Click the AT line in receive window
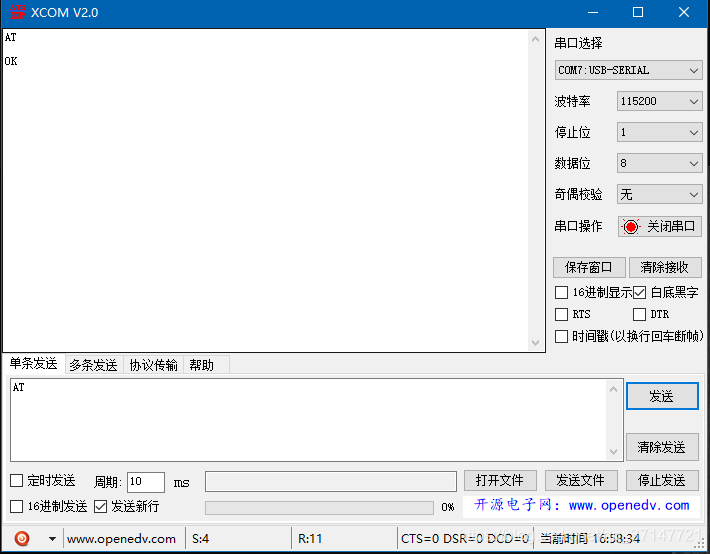 click(10, 38)
